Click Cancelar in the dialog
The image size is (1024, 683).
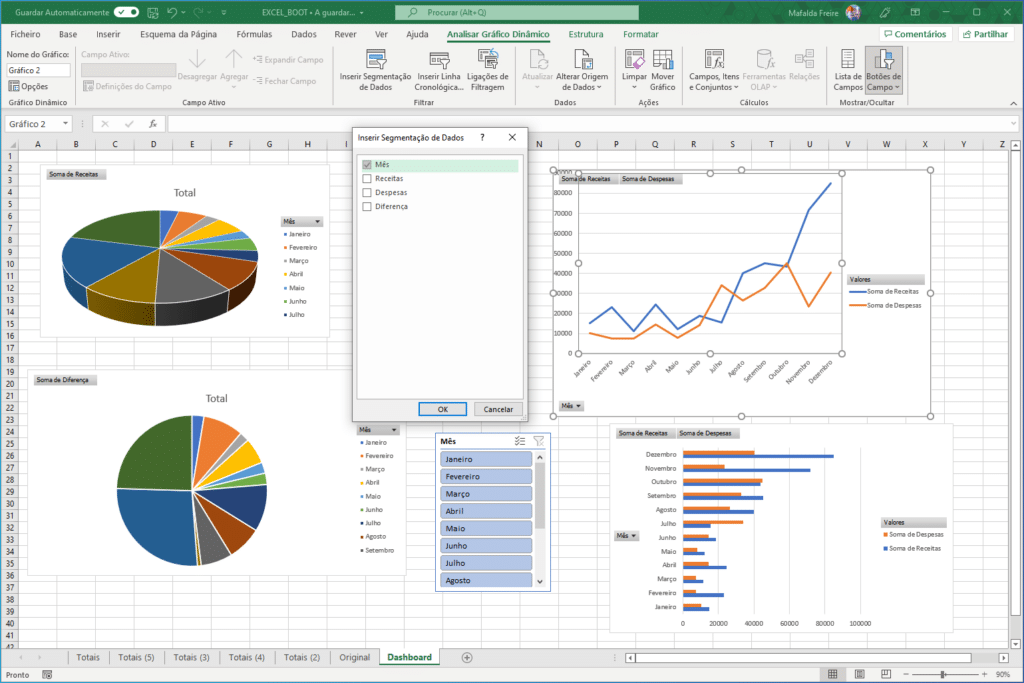[497, 408]
